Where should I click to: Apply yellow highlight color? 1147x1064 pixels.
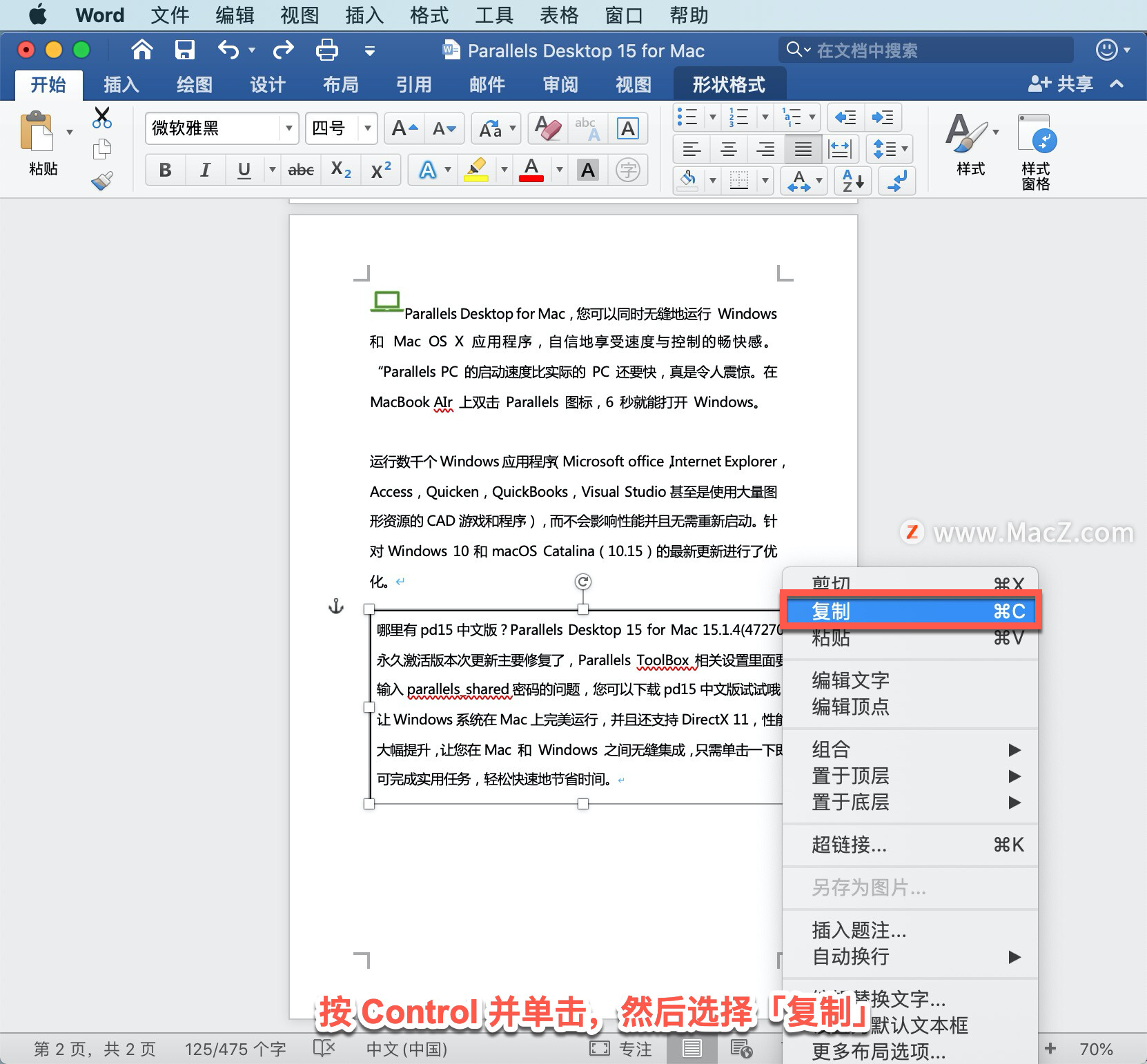click(476, 170)
